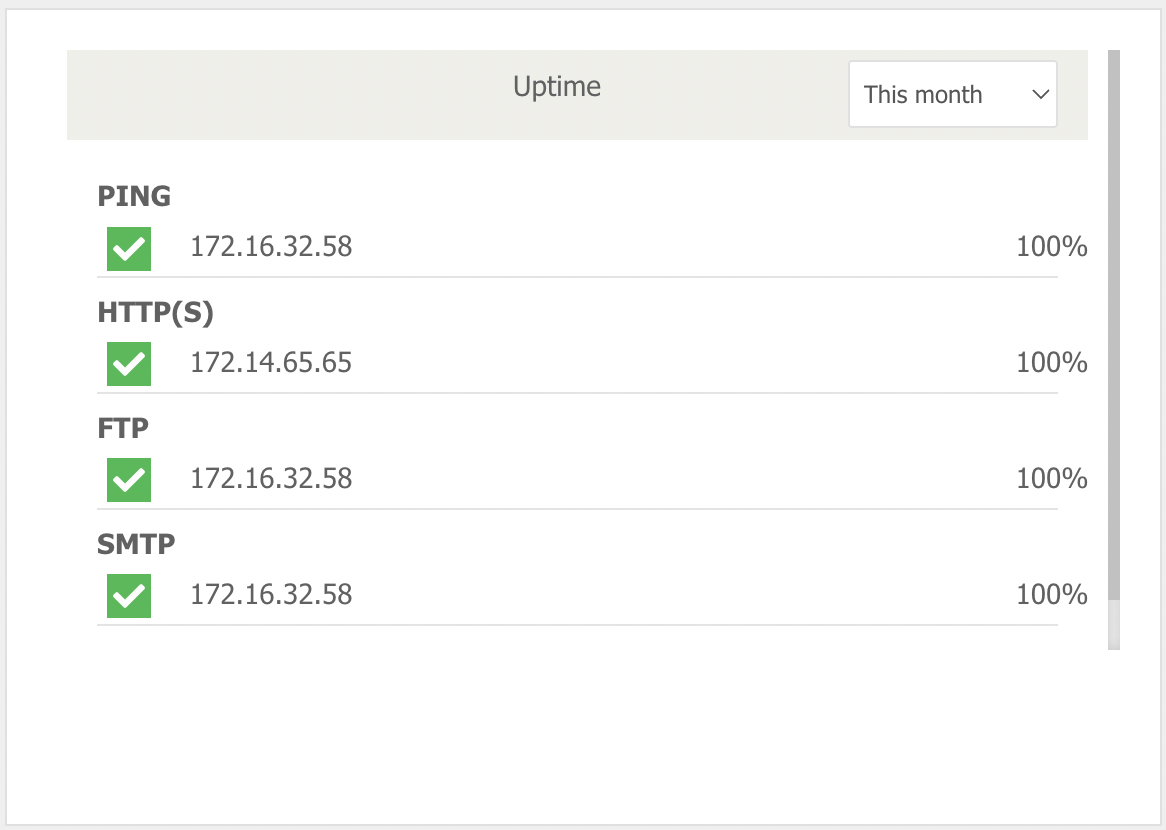1166x830 pixels.
Task: Open the HTTP(S) monitor 172.14.65.65
Action: click(x=271, y=363)
